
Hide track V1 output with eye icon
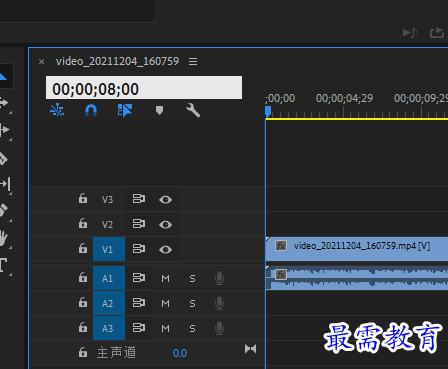click(x=165, y=249)
